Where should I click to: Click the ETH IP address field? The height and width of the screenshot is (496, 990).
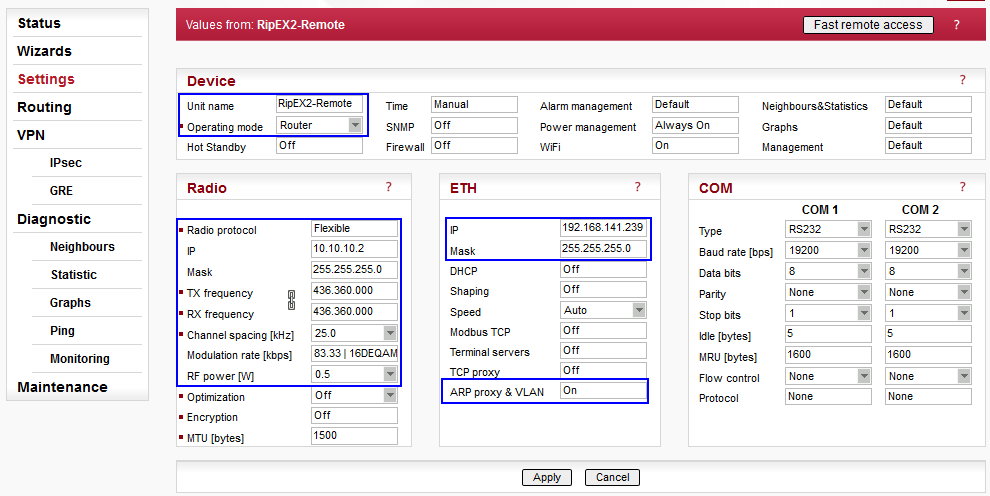(x=604, y=228)
